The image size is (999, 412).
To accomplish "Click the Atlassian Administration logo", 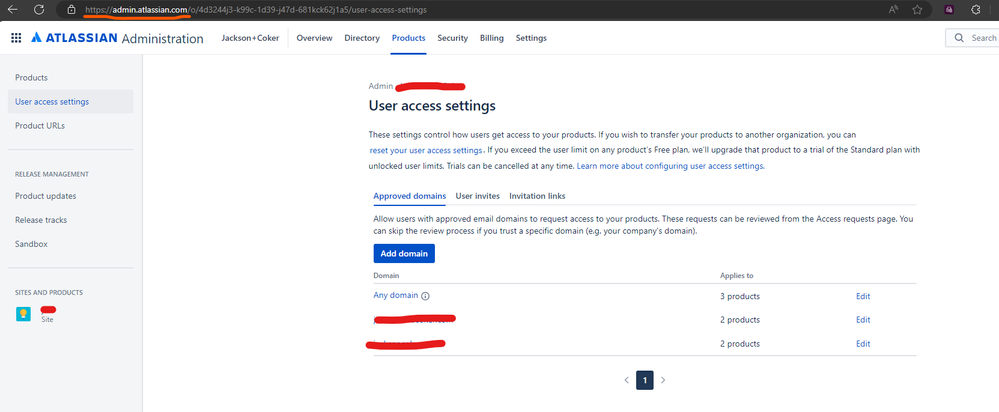I will pyautogui.click(x=117, y=38).
